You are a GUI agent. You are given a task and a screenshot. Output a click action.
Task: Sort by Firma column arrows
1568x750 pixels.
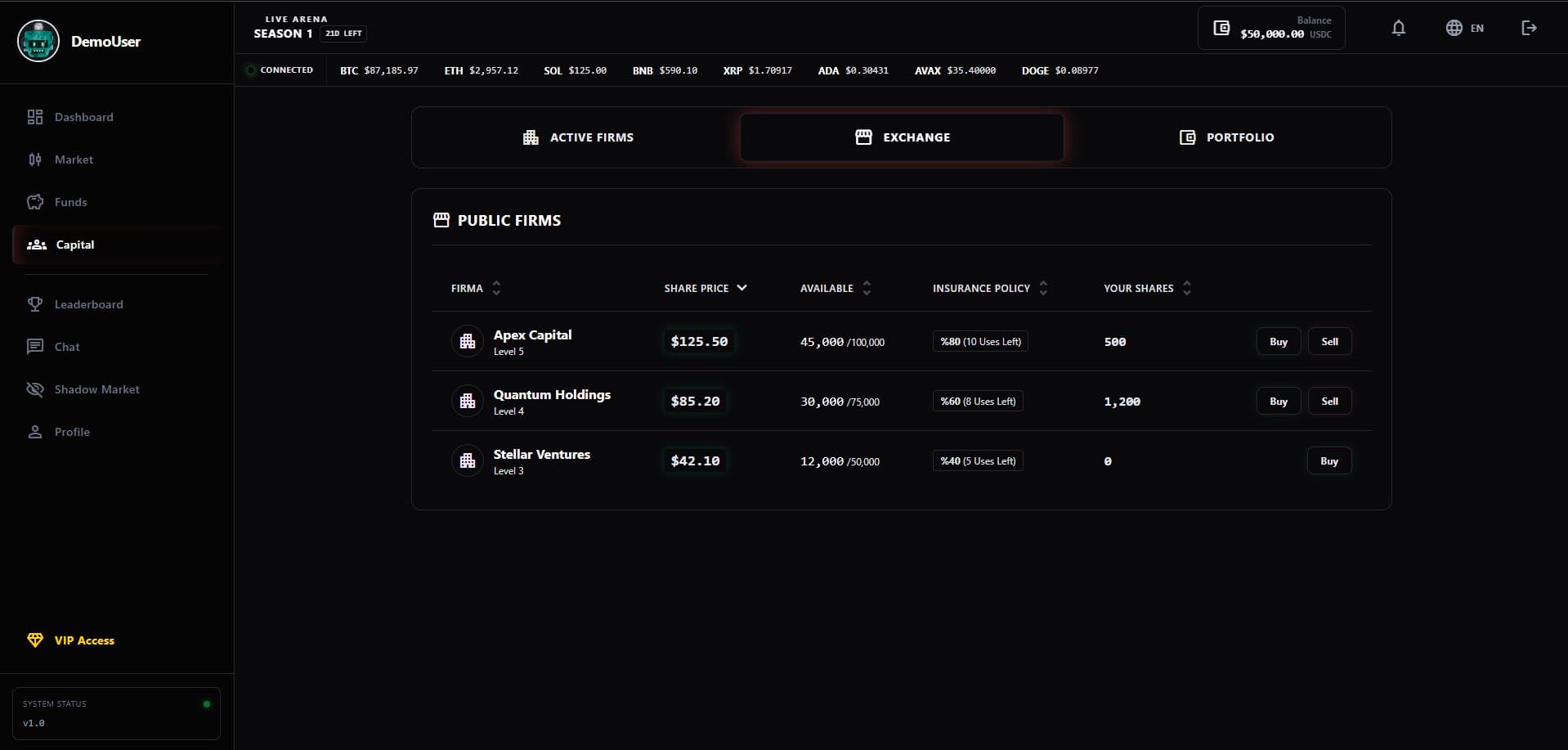pyautogui.click(x=496, y=288)
